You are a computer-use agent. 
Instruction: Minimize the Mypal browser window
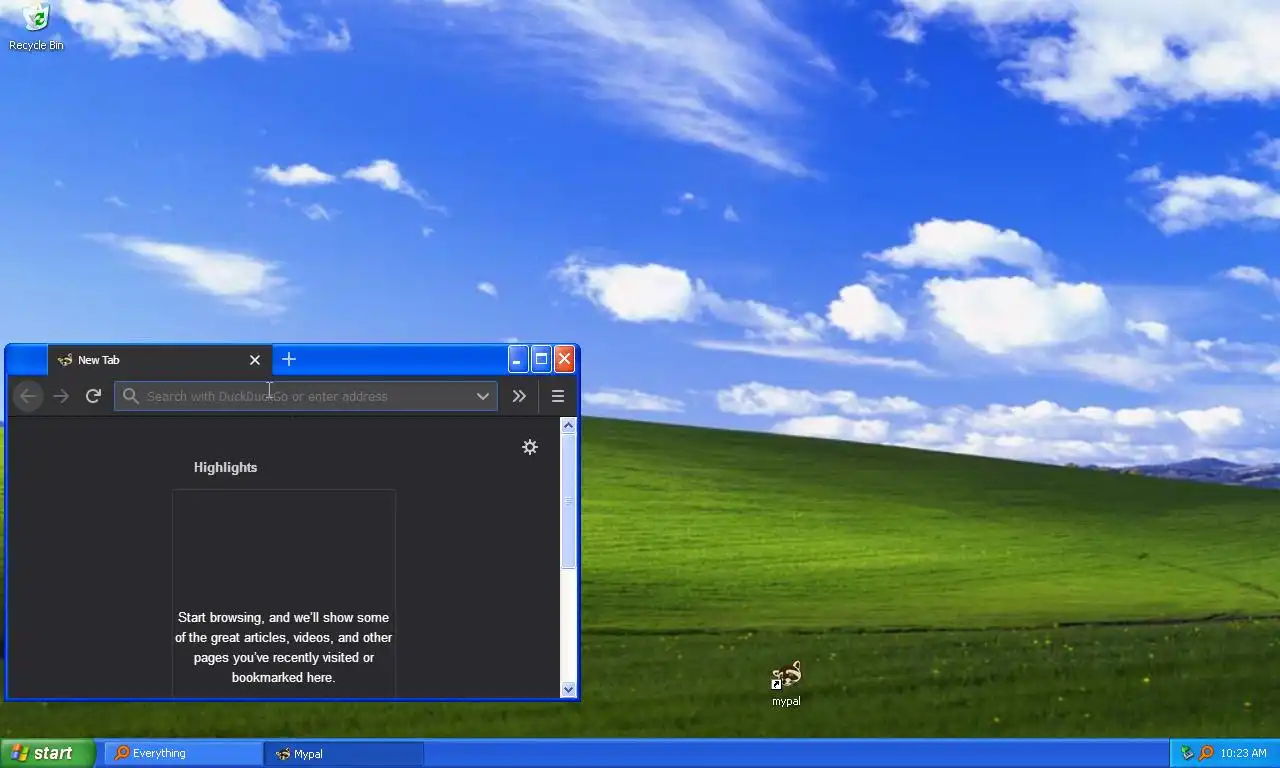pyautogui.click(x=517, y=359)
